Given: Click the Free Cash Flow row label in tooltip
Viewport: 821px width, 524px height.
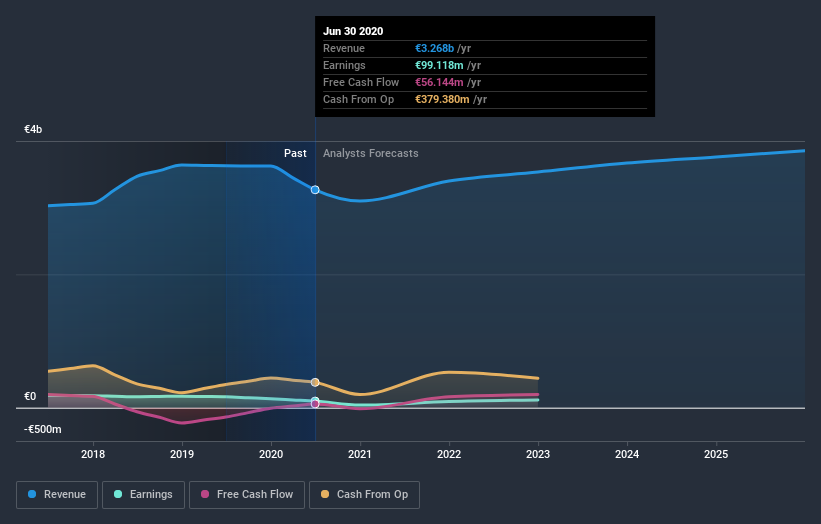Looking at the screenshot, I should coord(361,82).
